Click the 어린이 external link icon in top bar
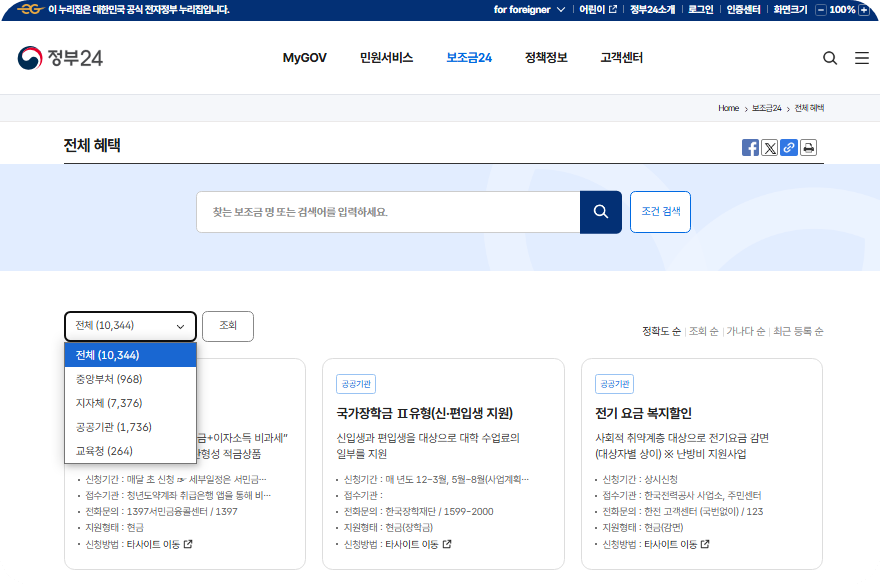Viewport: 880px width, 584px height. 610,9
